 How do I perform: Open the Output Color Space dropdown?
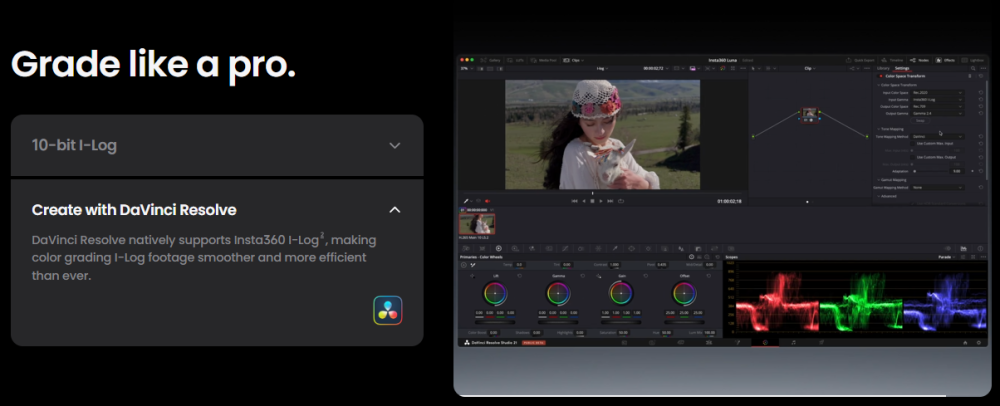(x=938, y=106)
